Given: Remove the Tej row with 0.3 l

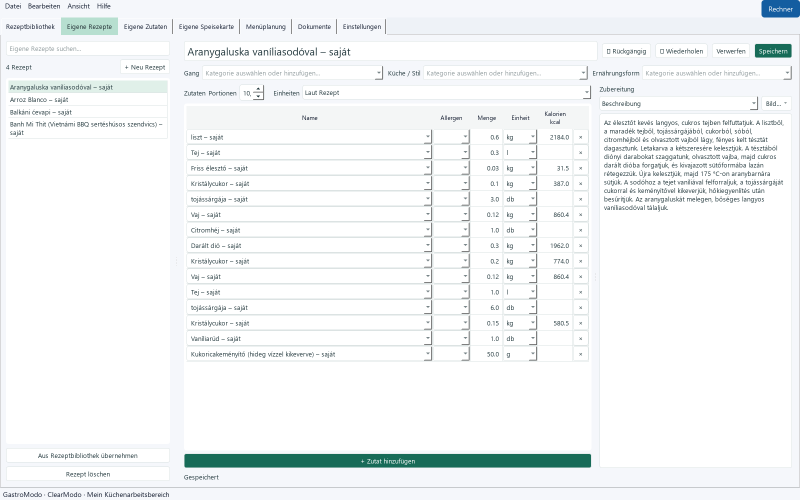Looking at the screenshot, I should 580,153.
